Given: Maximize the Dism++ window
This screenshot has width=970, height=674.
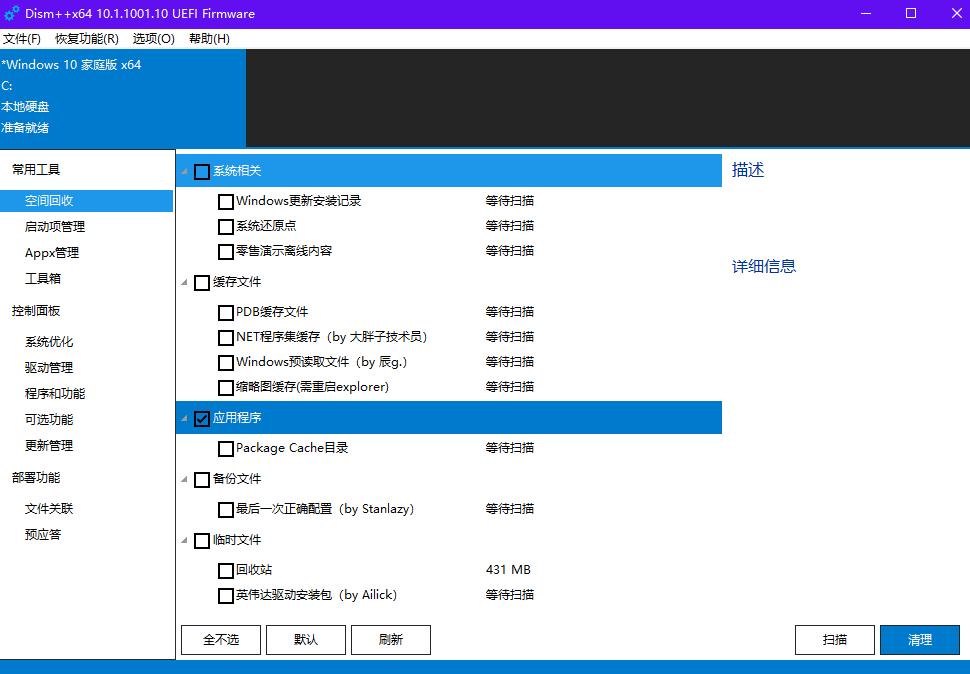Looking at the screenshot, I should click(x=911, y=14).
